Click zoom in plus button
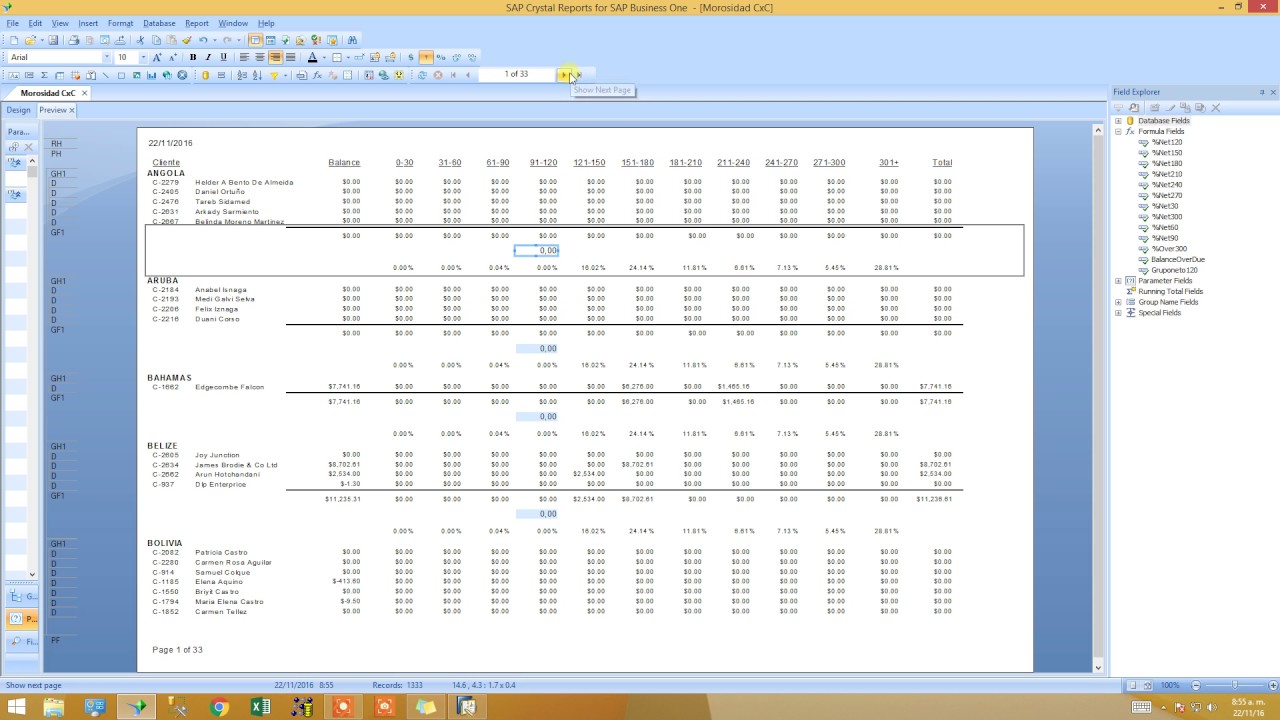Image resolution: width=1280 pixels, height=720 pixels. pyautogui.click(x=1271, y=685)
